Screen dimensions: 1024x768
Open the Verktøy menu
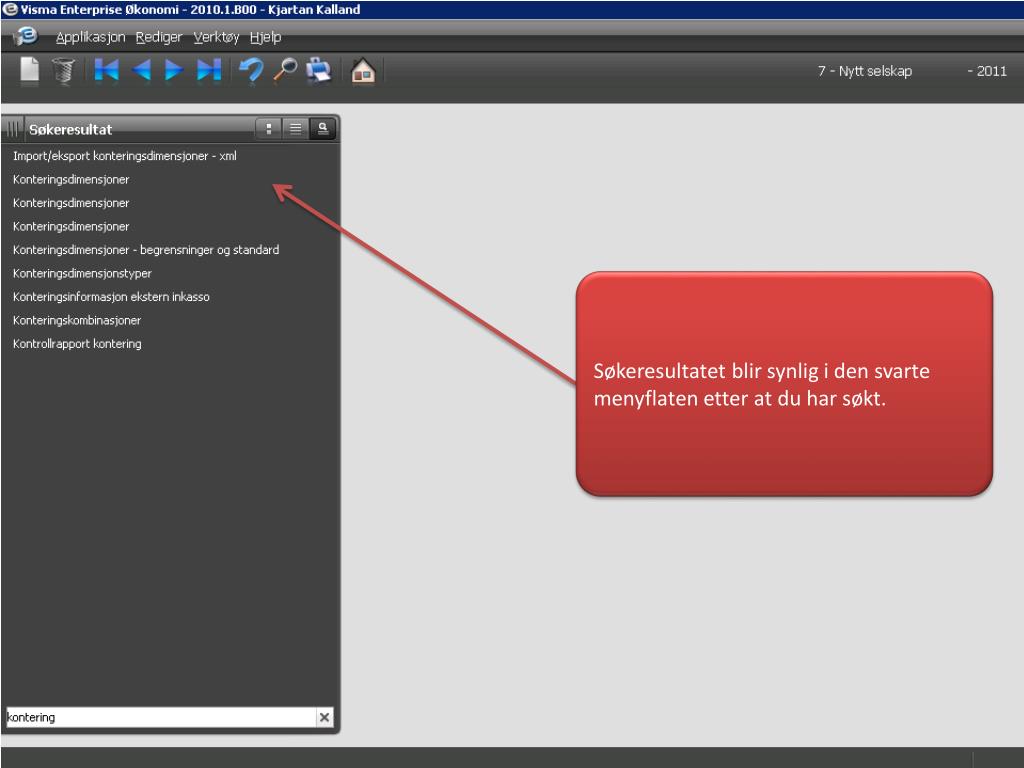pyautogui.click(x=216, y=37)
